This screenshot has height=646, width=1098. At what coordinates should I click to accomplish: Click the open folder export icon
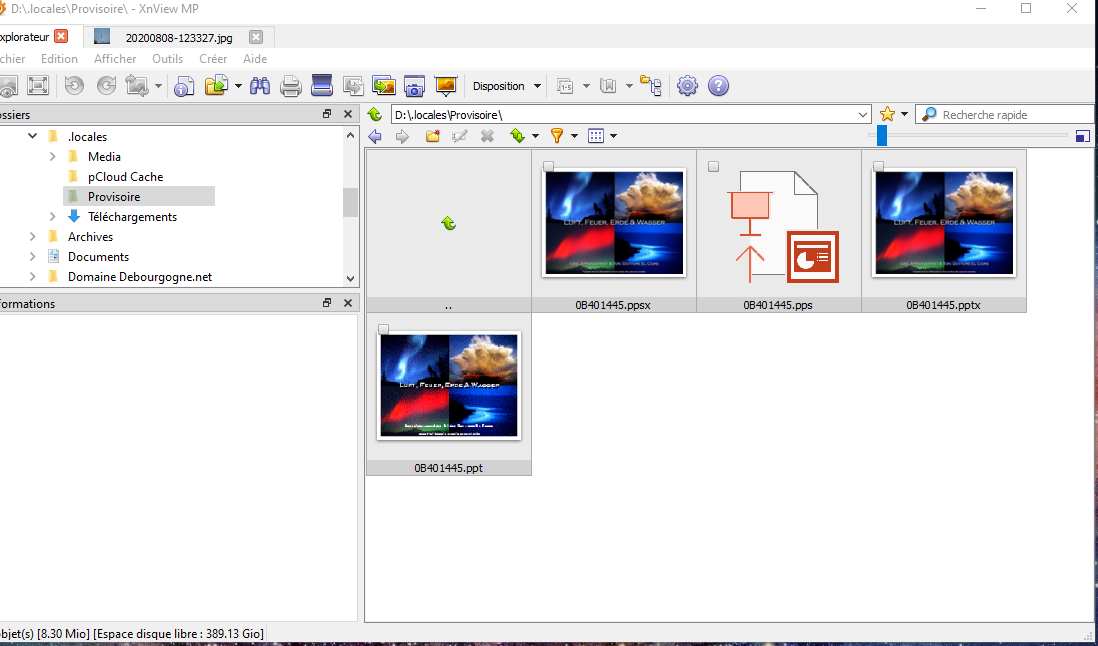(217, 86)
